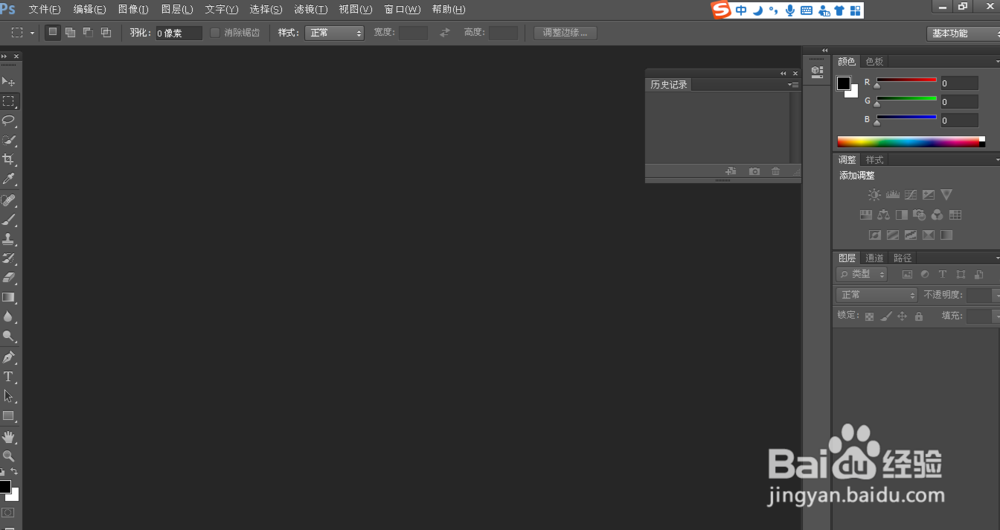This screenshot has height=530, width=1000.
Task: Click foreground color swatch in Color panel
Action: 844,83
